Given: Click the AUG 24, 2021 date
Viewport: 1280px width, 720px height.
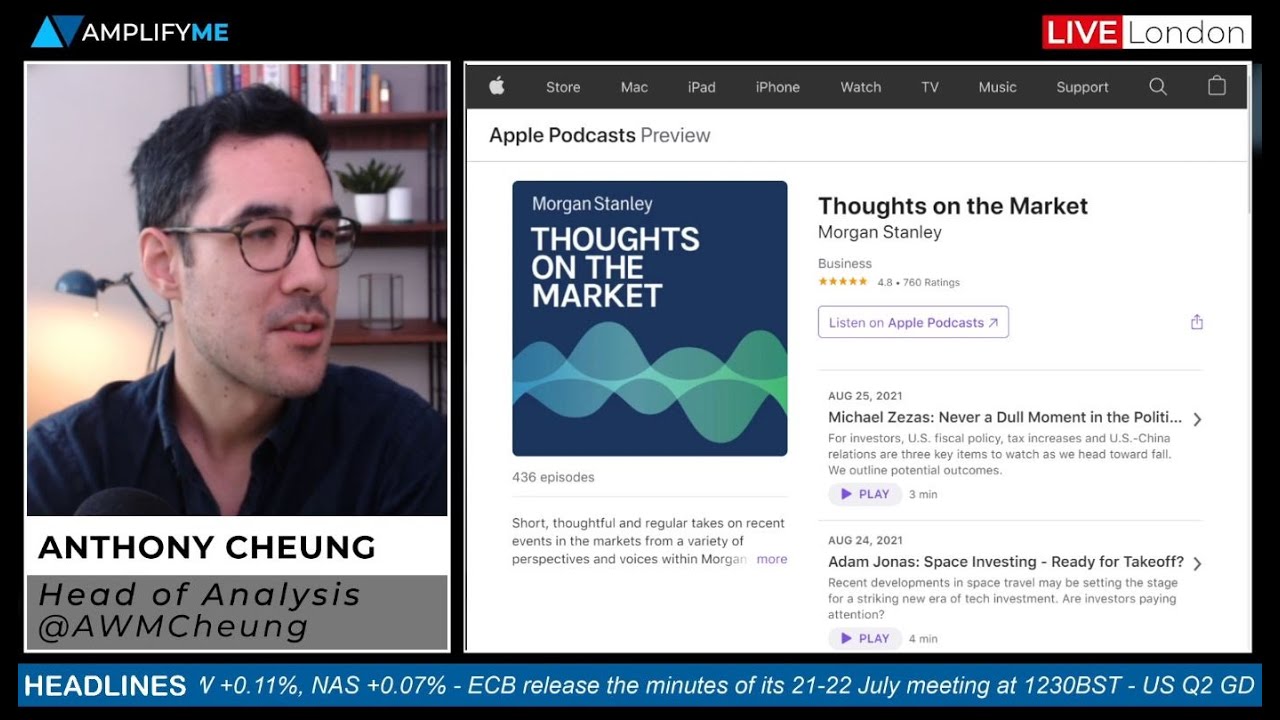Looking at the screenshot, I should coord(865,540).
